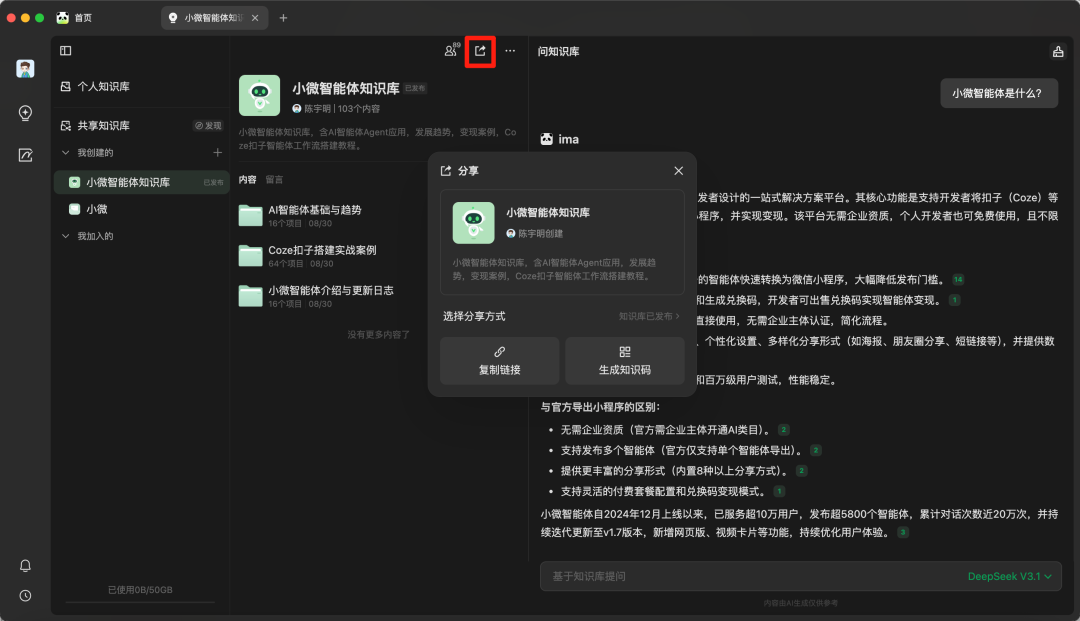
Task: Toggle the sidebar collapse icon
Action: tap(66, 51)
